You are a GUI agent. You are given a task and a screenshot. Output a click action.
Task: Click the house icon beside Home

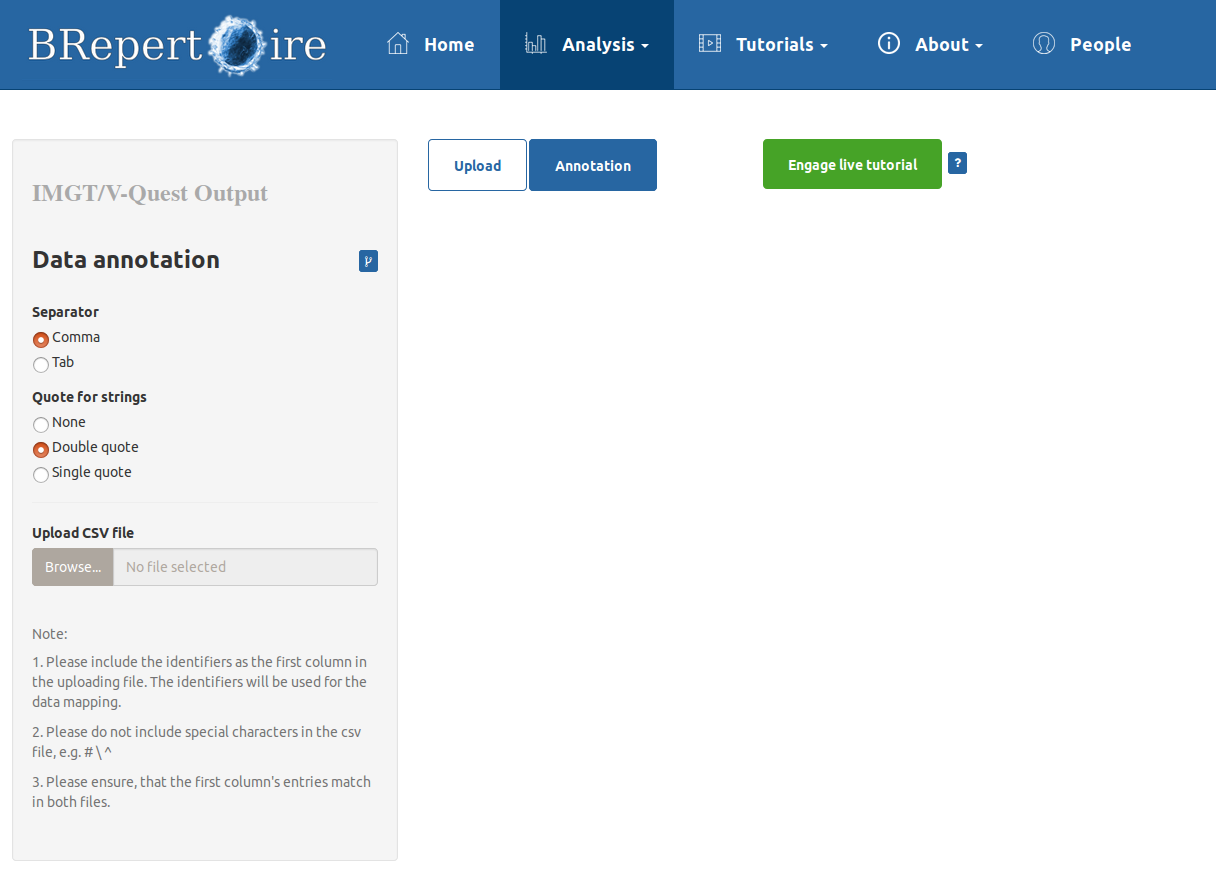coord(398,44)
